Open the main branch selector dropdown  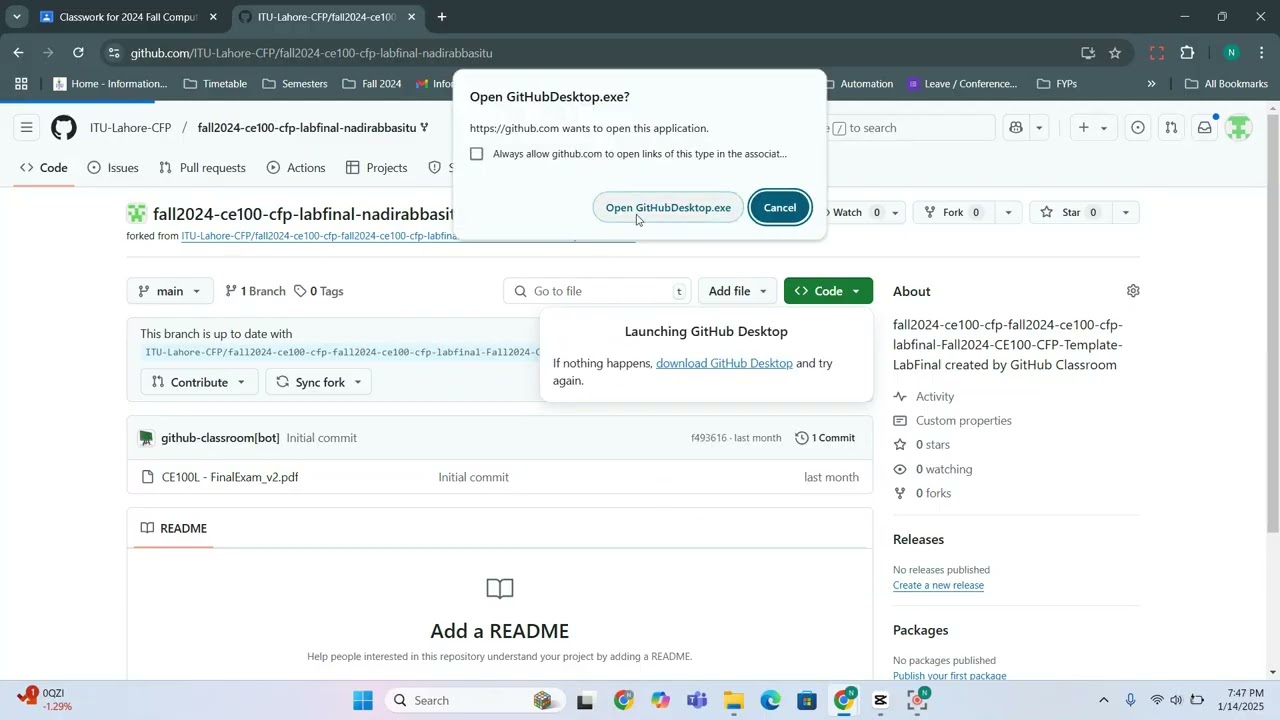[x=170, y=291]
